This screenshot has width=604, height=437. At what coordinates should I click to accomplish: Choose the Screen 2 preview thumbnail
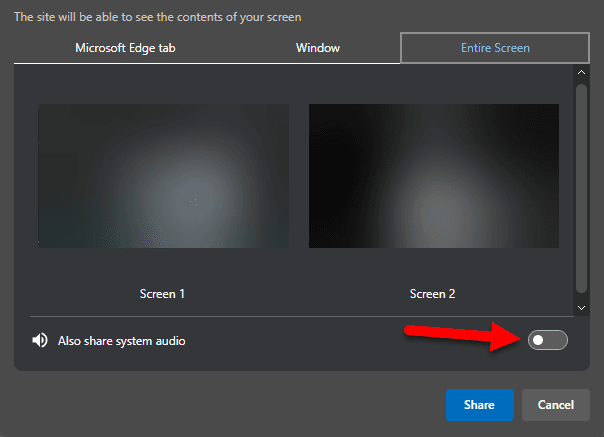433,176
